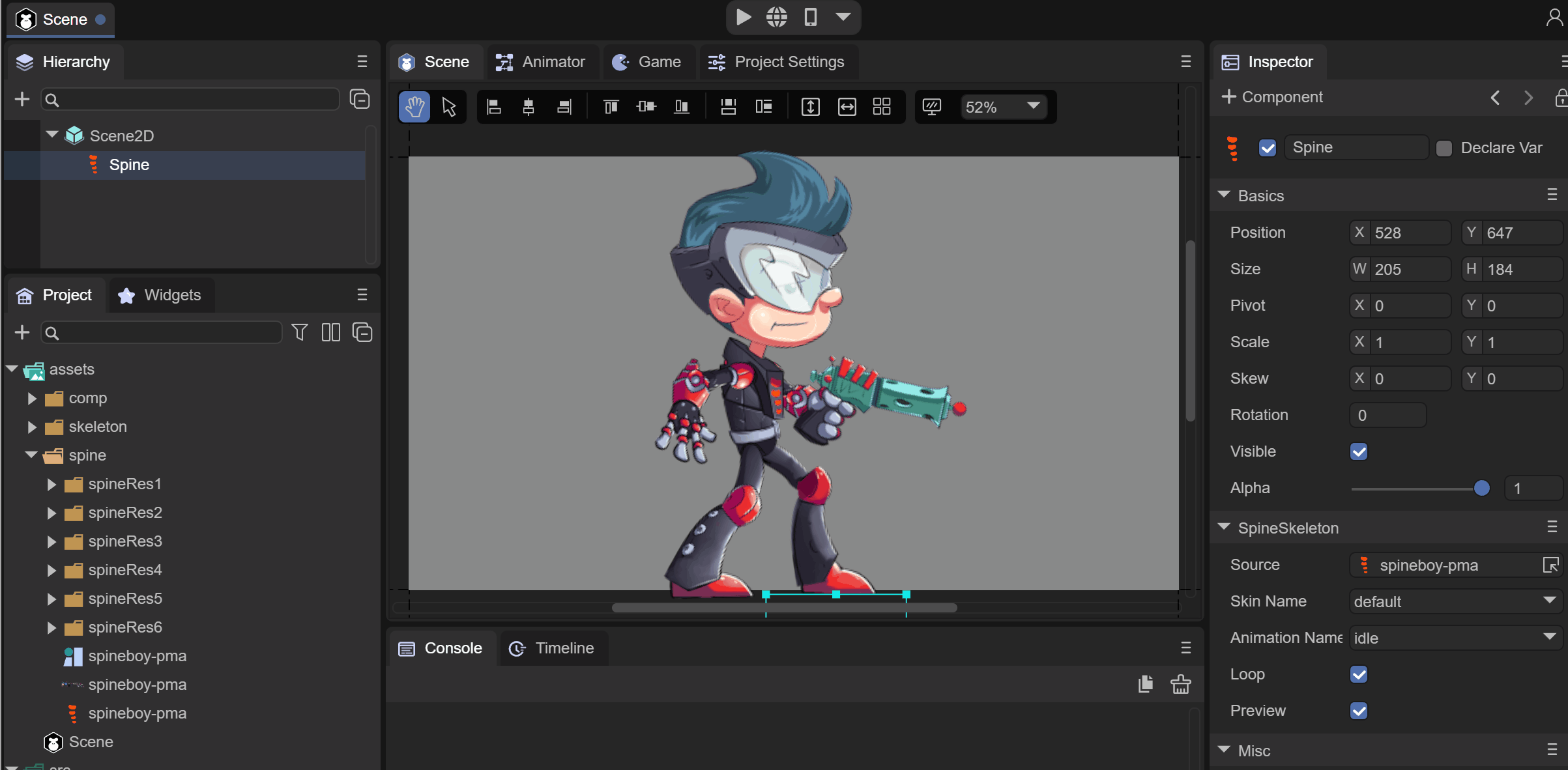Toggle the Preview checkbox
Image resolution: width=1568 pixels, height=770 pixels.
(x=1359, y=711)
